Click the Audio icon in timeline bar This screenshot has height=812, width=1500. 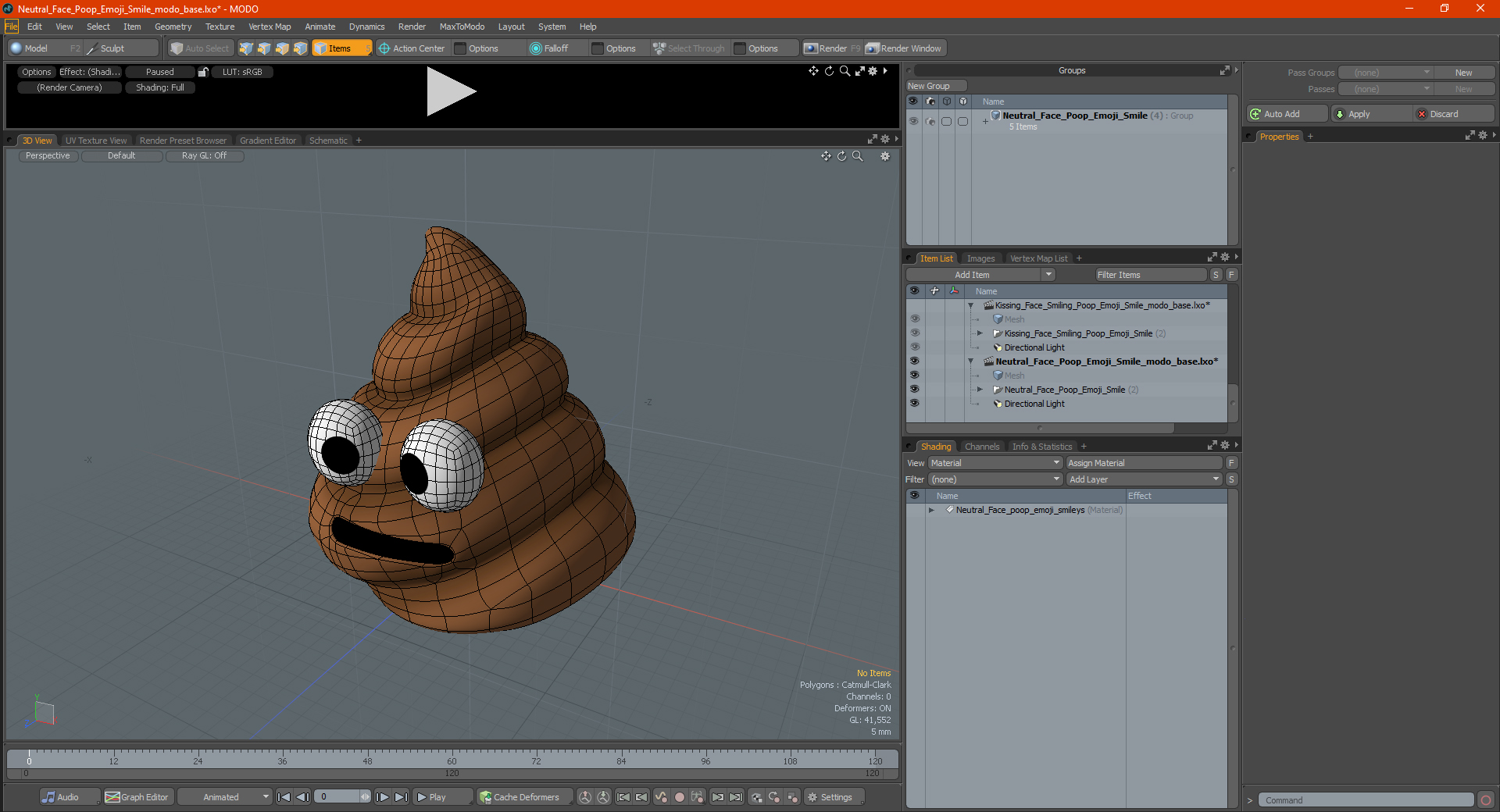tap(48, 797)
